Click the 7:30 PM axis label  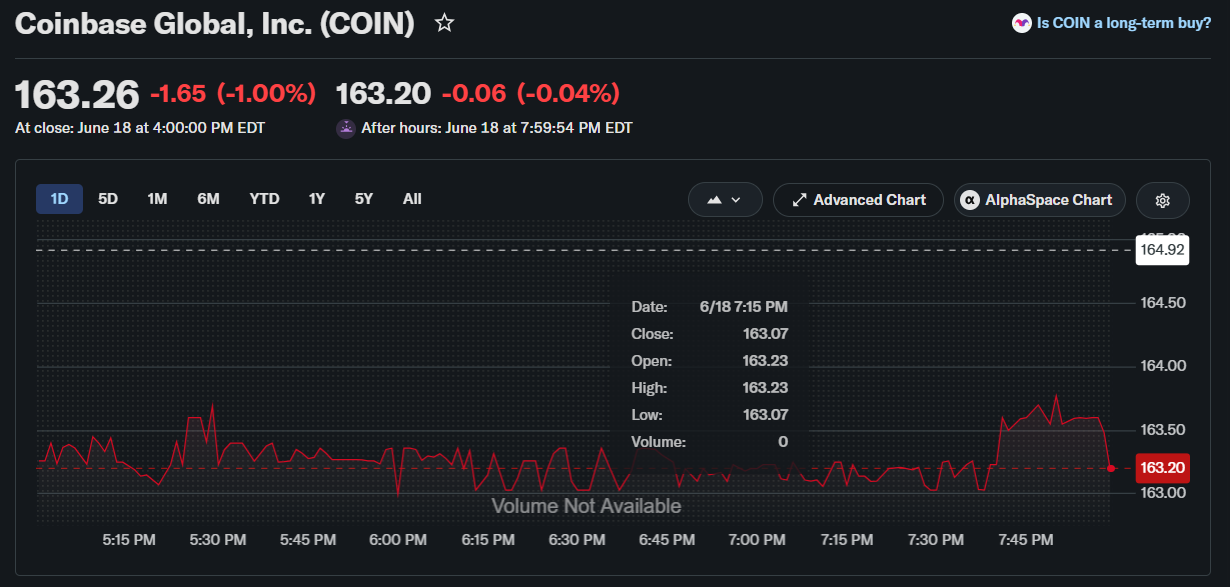936,540
